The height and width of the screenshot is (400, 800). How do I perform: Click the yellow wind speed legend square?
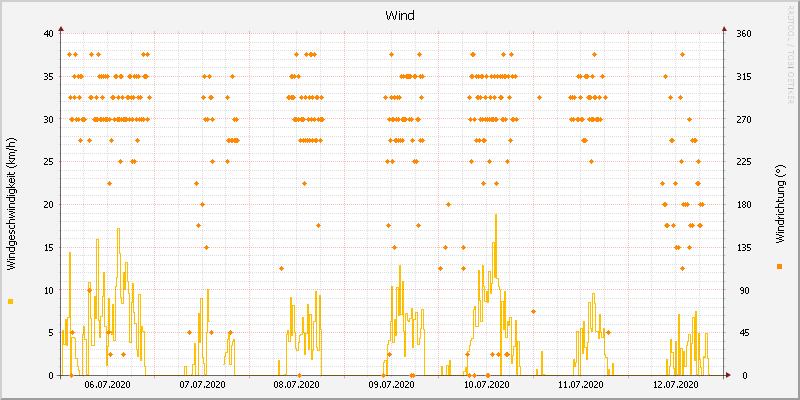click(10, 302)
